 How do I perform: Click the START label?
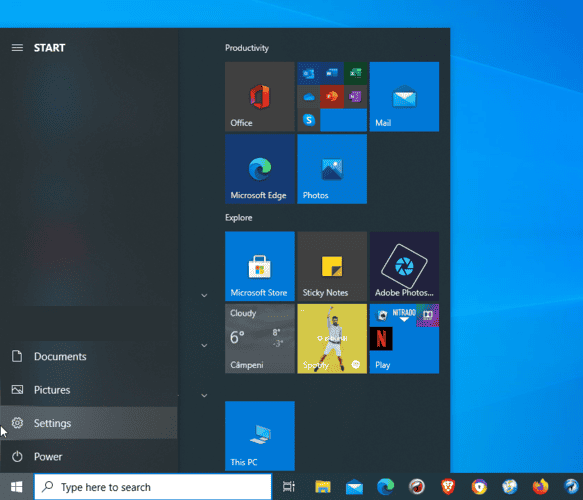(x=49, y=48)
